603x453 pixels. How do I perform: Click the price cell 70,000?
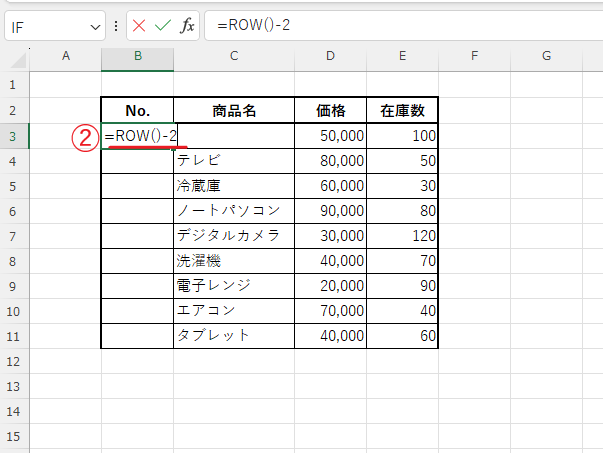point(330,311)
